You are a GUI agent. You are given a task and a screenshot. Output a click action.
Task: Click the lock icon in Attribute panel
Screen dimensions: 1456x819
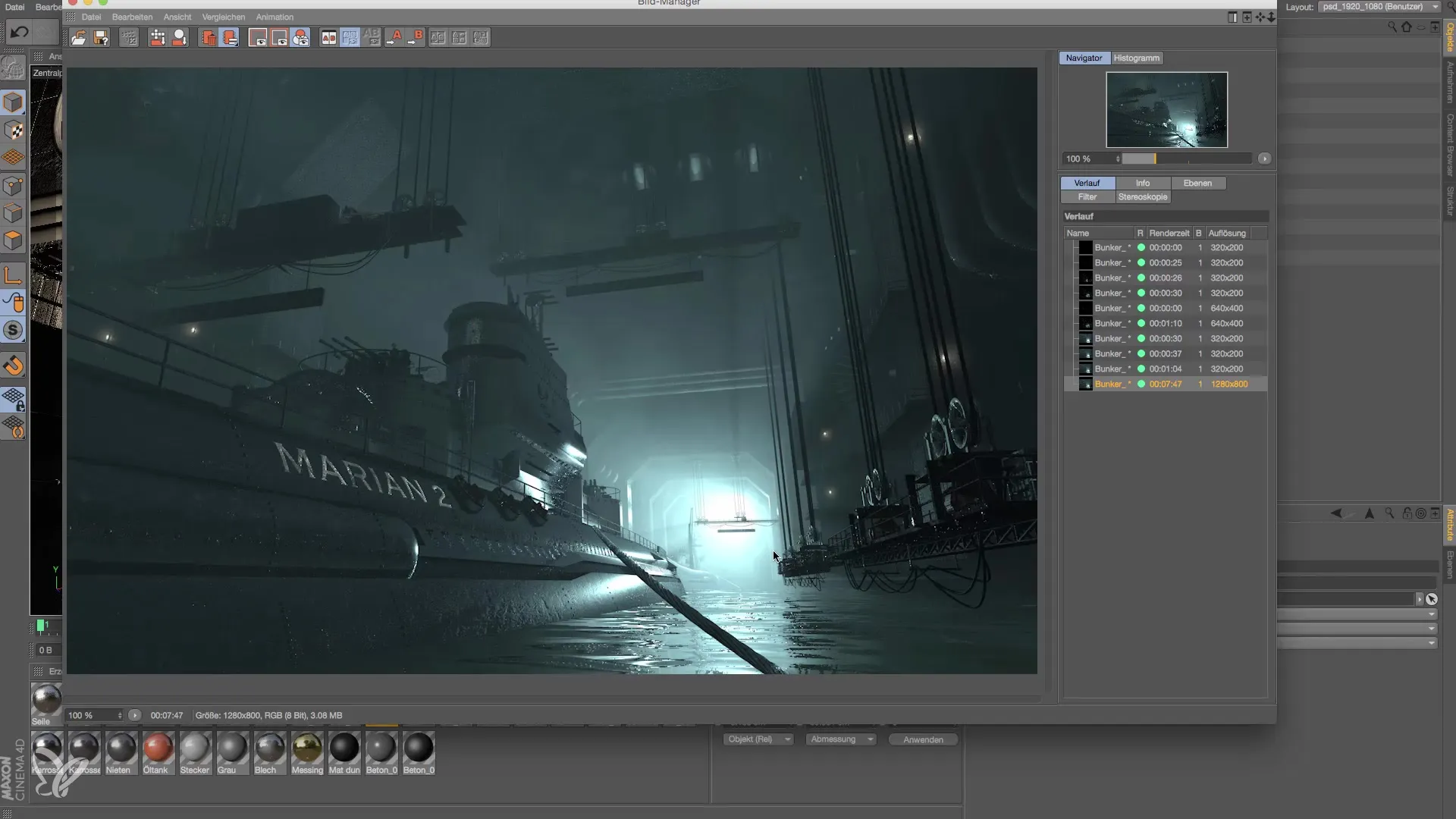click(x=1407, y=513)
